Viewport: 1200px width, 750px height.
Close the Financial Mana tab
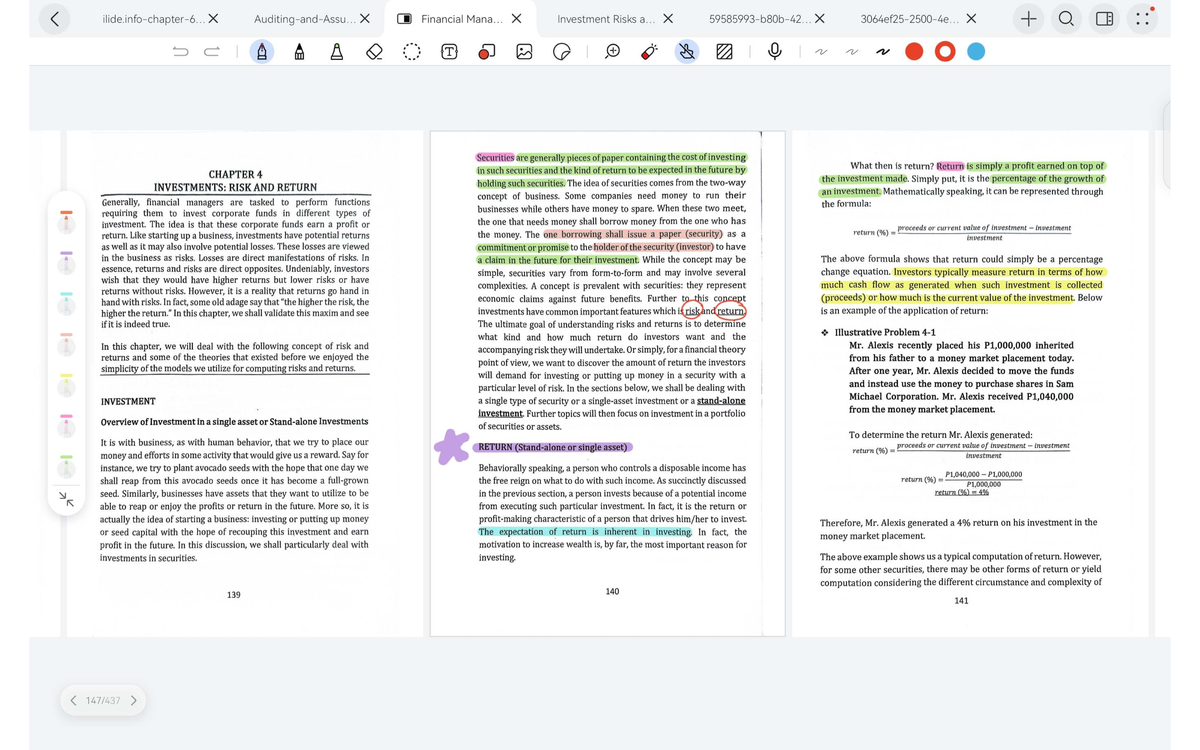pyautogui.click(x=516, y=19)
